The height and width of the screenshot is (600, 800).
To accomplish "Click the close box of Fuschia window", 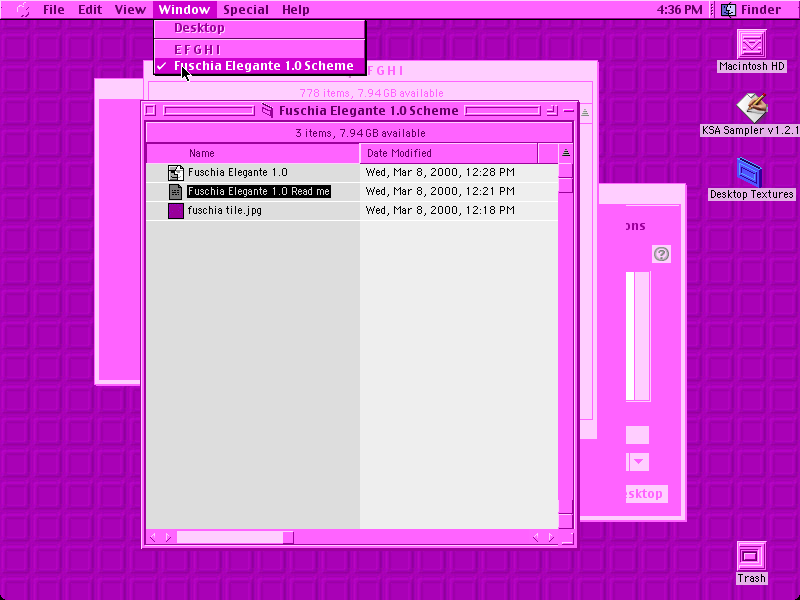I will (x=150, y=110).
